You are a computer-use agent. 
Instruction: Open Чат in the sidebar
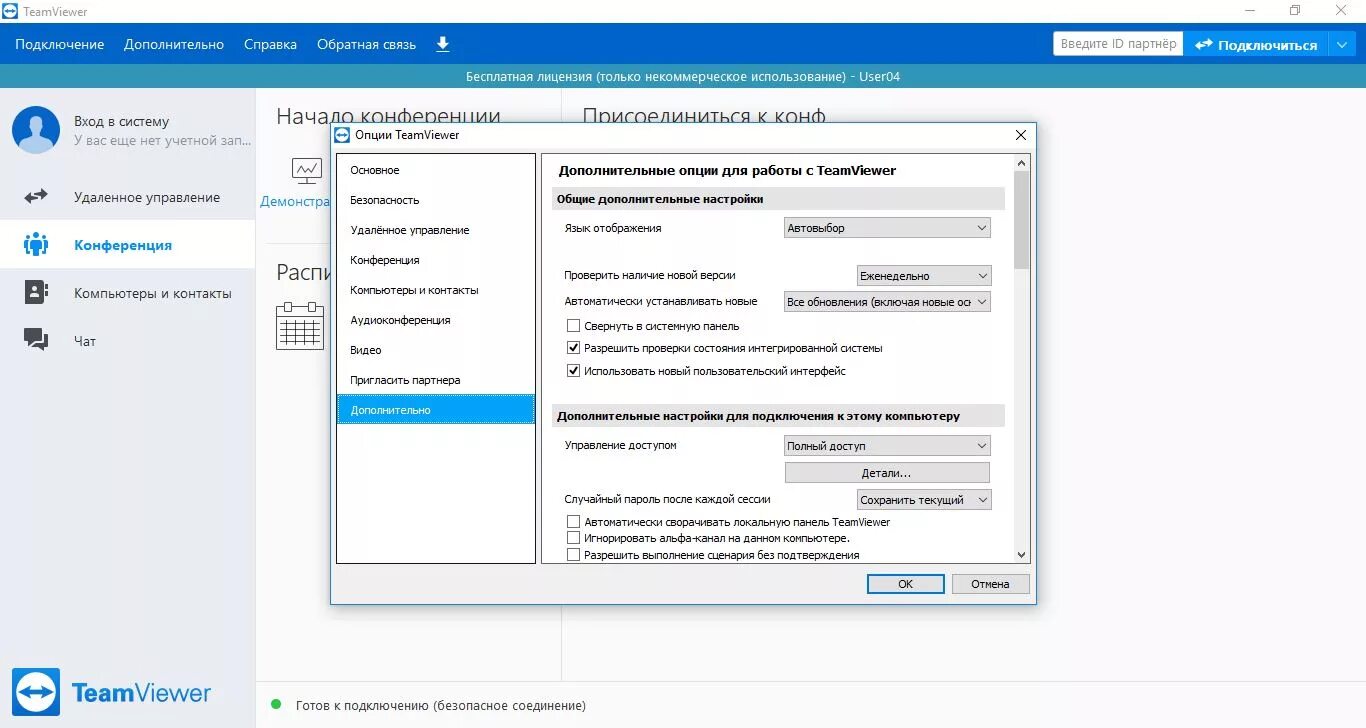127,341
